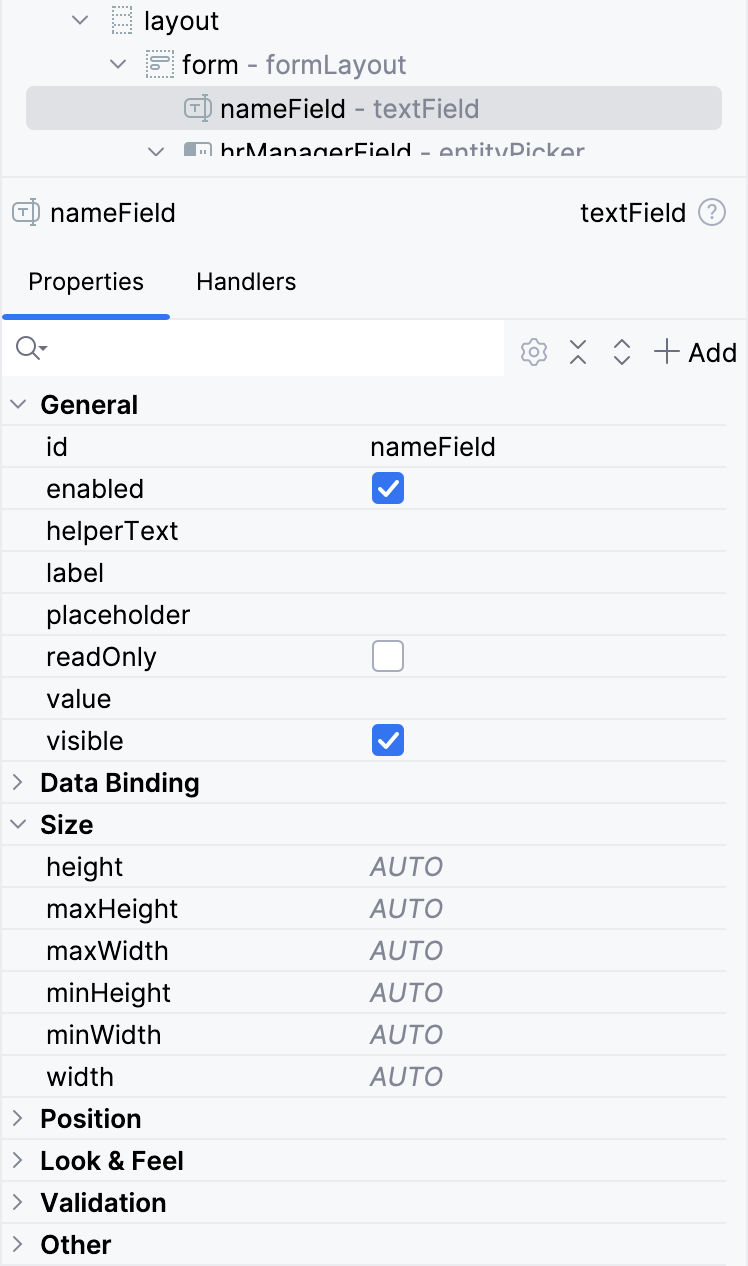The height and width of the screenshot is (1266, 748).
Task: Switch to the Handlers tab
Action: pos(246,282)
